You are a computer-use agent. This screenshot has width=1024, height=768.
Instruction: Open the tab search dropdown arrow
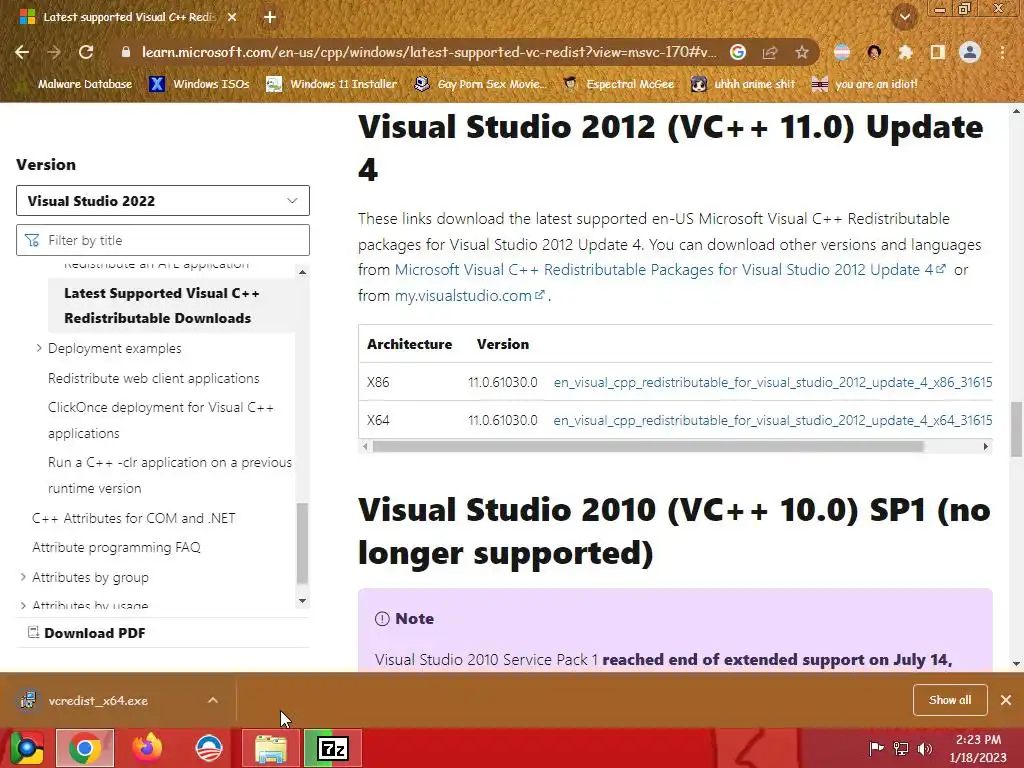[x=905, y=17]
